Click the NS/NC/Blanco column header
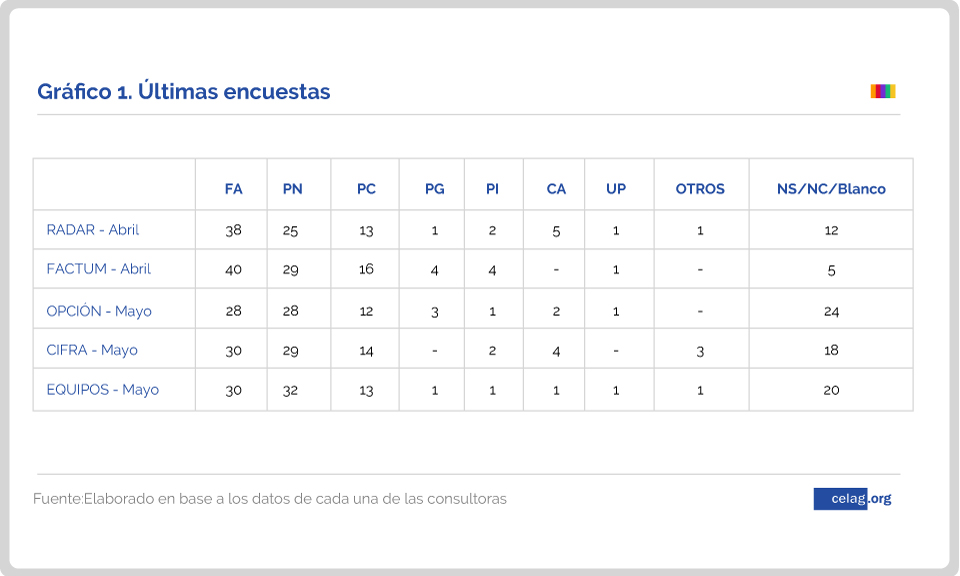The height and width of the screenshot is (576, 960). click(831, 189)
